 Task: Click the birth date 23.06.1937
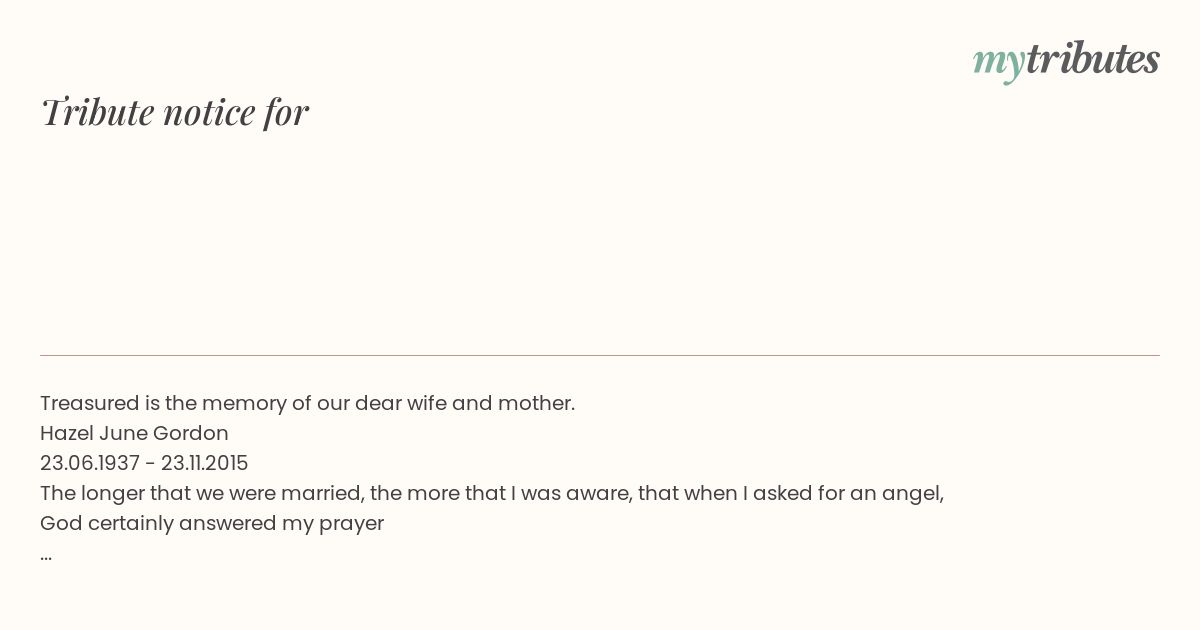(90, 463)
